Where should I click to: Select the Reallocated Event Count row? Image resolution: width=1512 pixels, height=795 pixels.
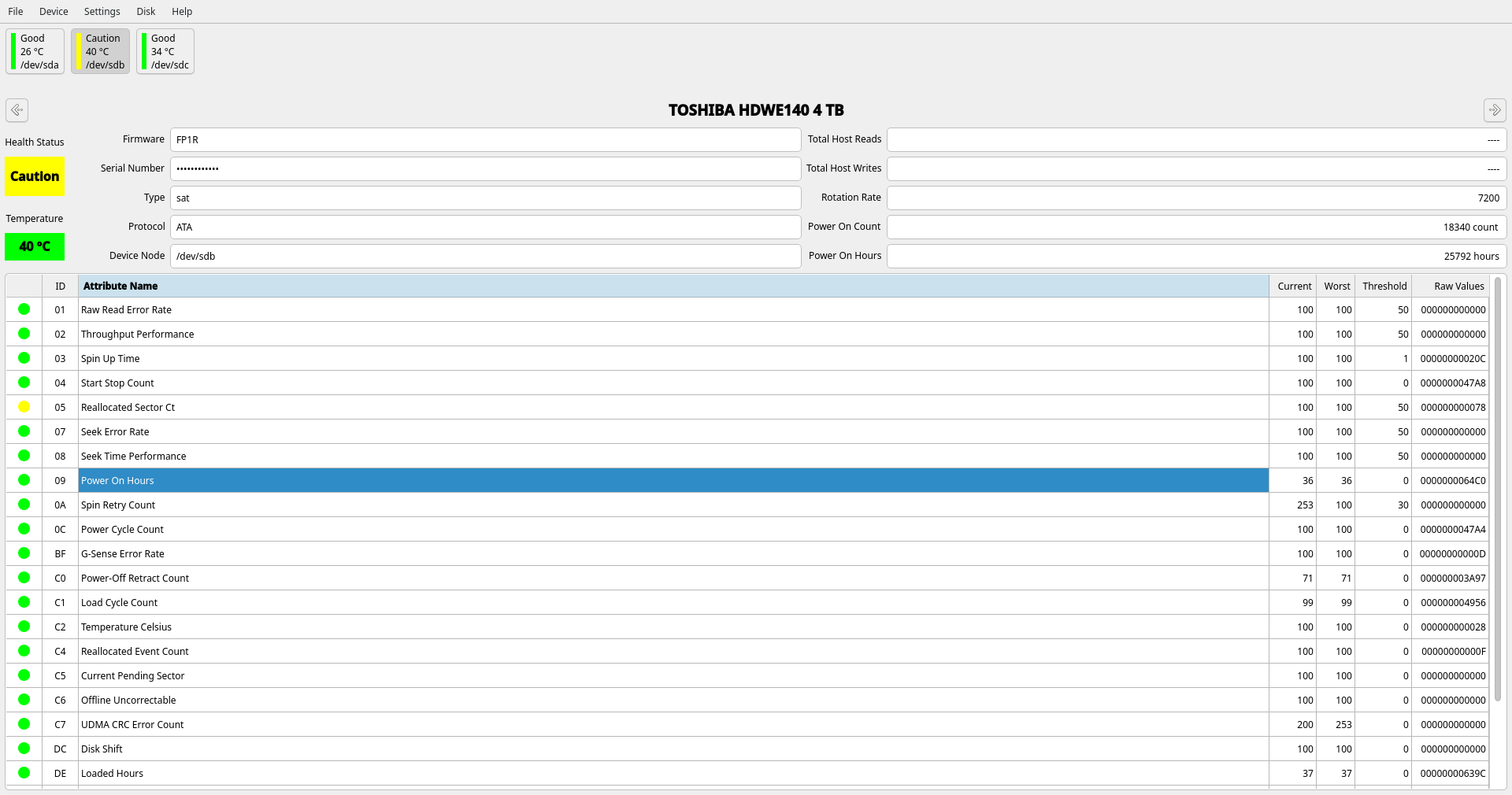pyautogui.click(x=747, y=651)
